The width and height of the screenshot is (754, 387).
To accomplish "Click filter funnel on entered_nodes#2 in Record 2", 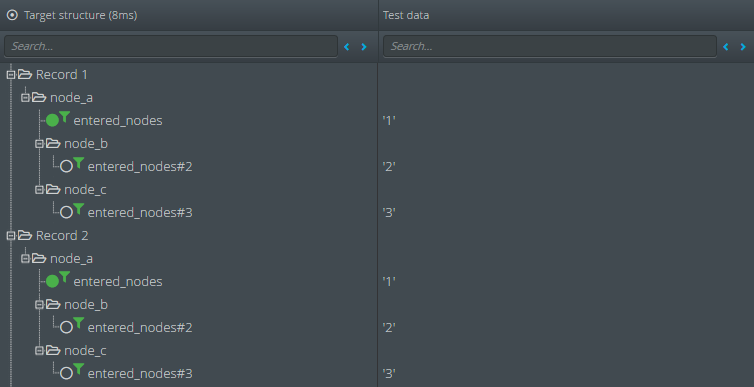I will (78, 323).
